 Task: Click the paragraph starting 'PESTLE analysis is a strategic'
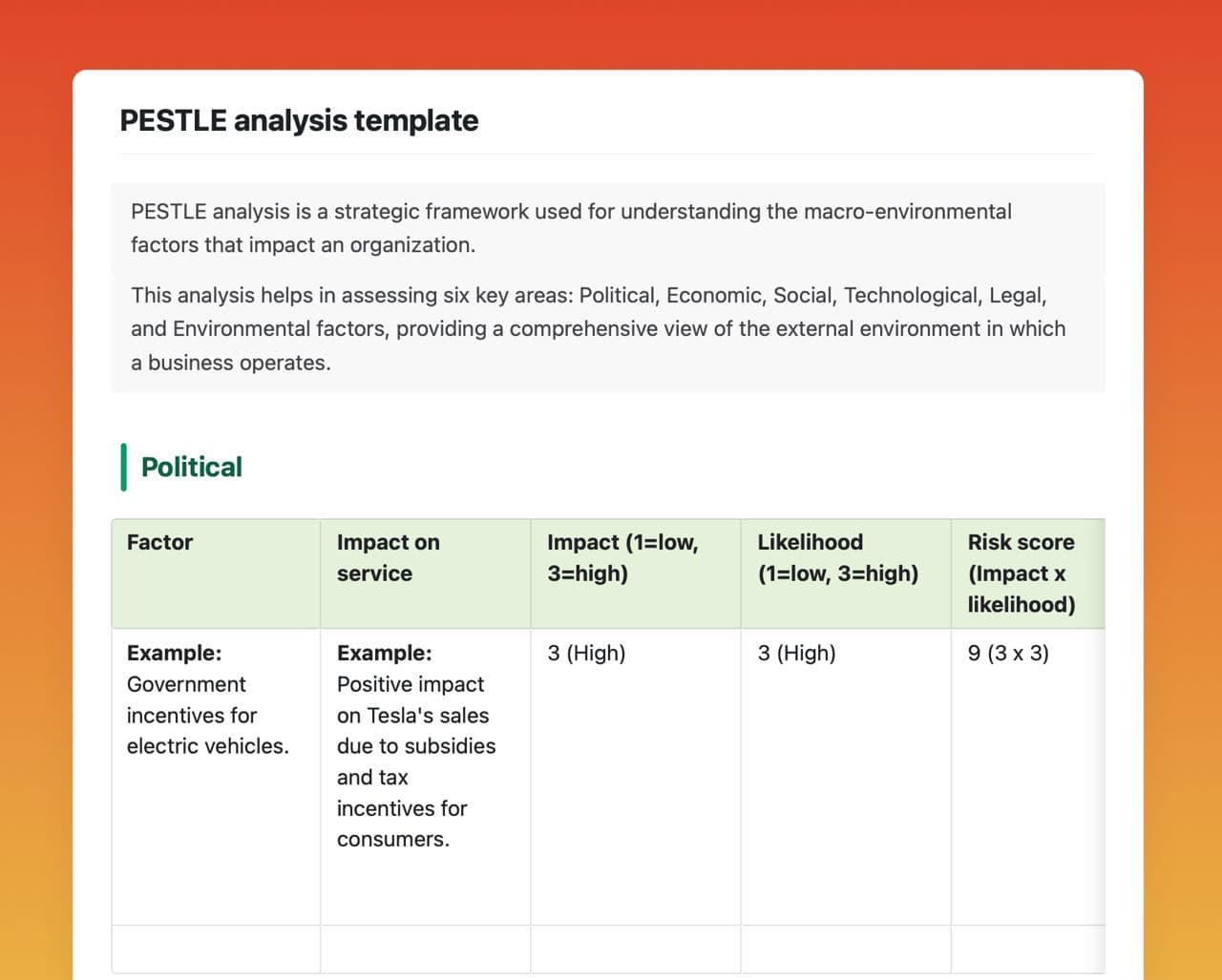[571, 228]
